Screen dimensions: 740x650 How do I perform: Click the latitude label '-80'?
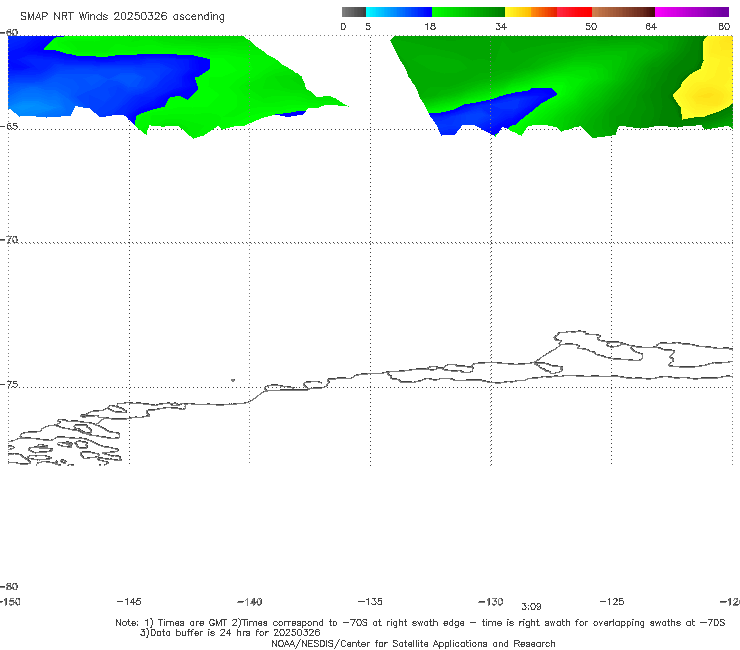(9, 586)
